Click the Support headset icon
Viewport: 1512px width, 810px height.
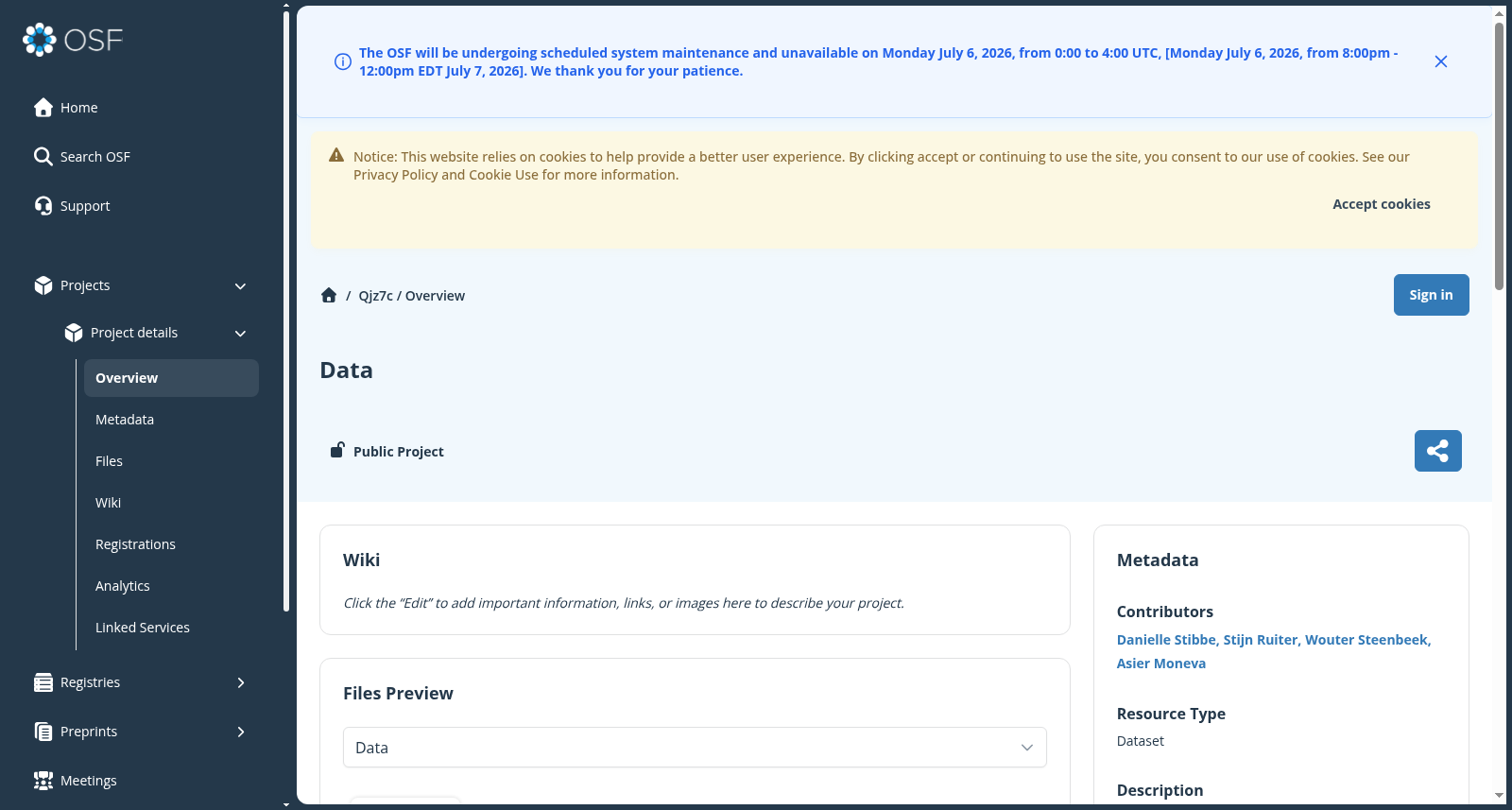point(43,206)
